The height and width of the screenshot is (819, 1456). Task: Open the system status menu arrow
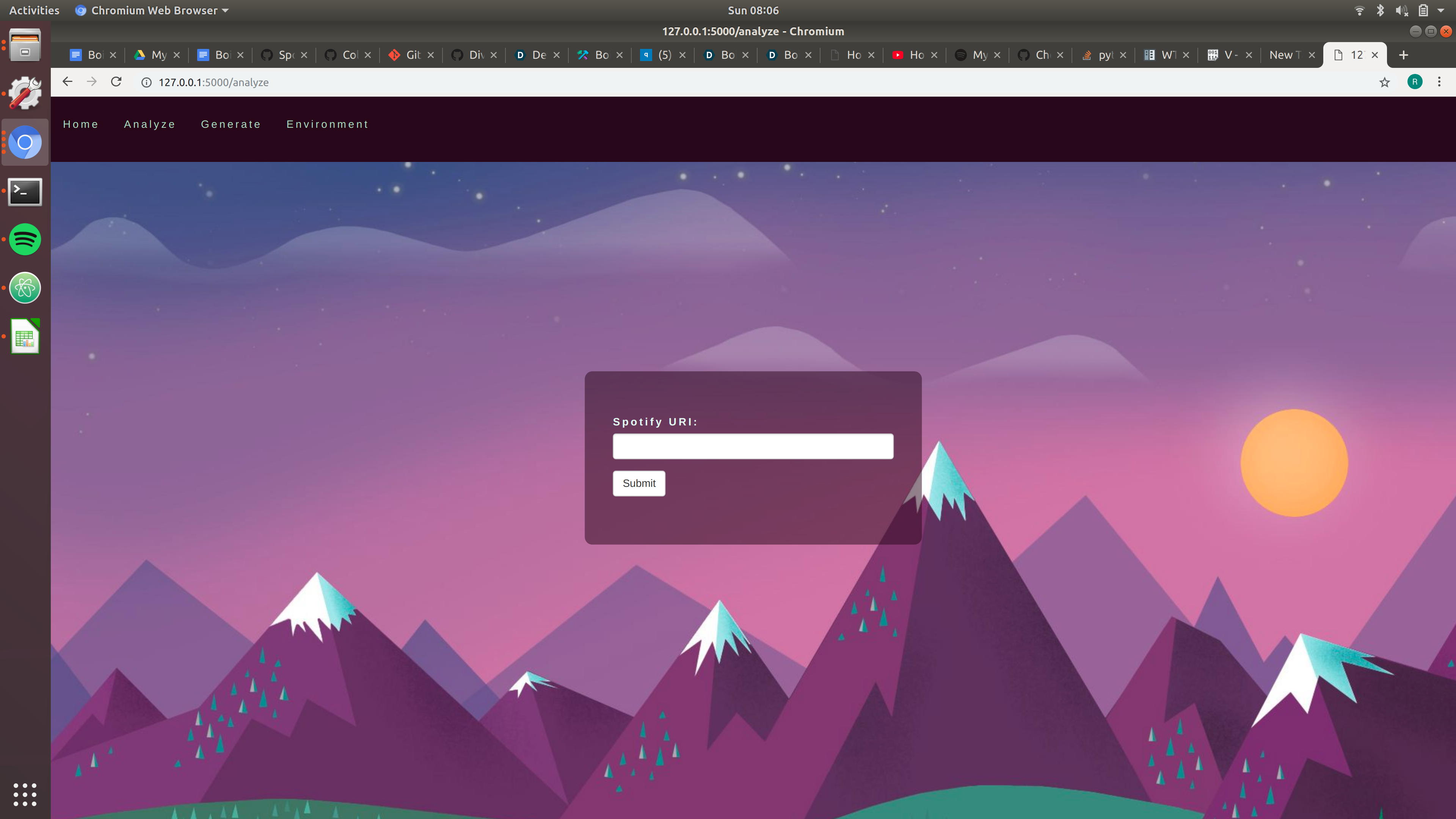tap(1441, 10)
